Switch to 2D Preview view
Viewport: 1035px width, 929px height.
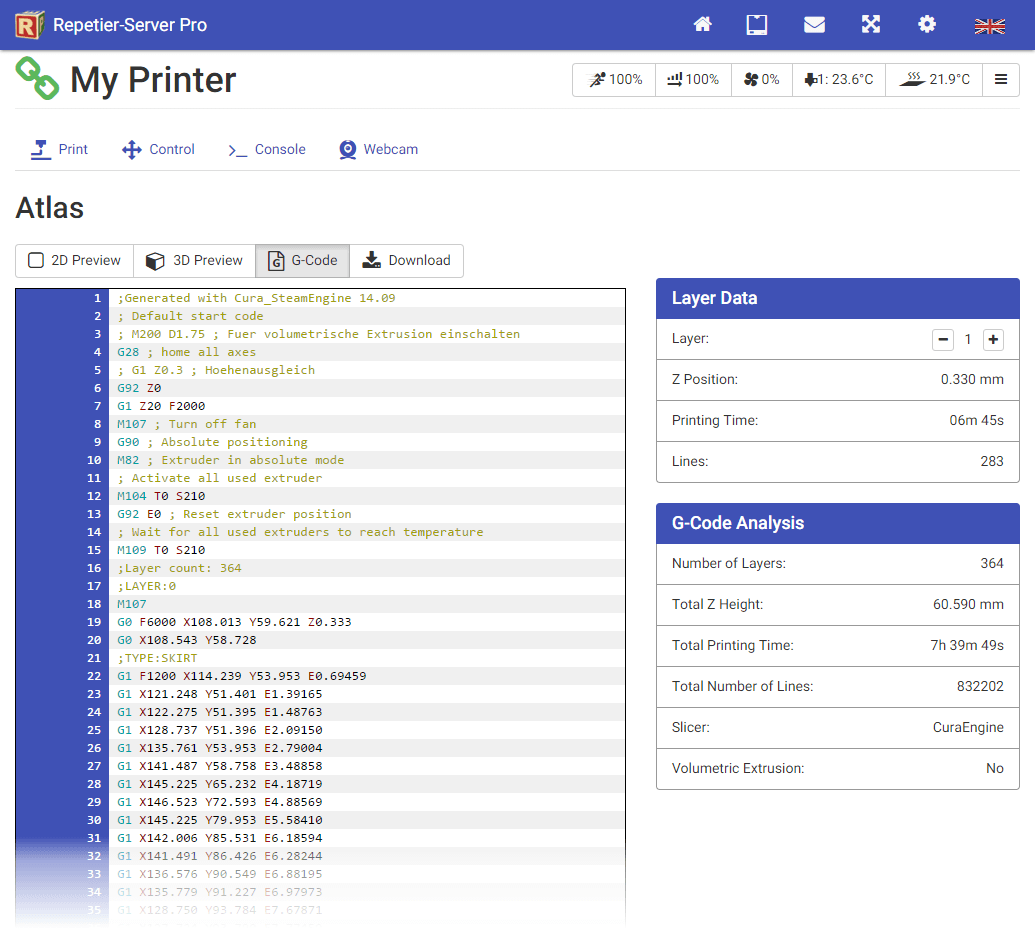point(74,261)
